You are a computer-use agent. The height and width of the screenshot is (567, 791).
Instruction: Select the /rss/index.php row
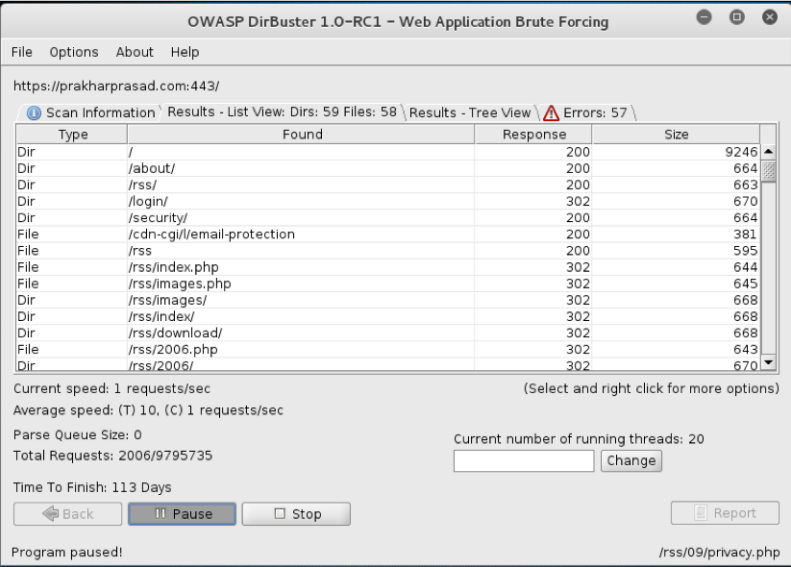[387, 267]
